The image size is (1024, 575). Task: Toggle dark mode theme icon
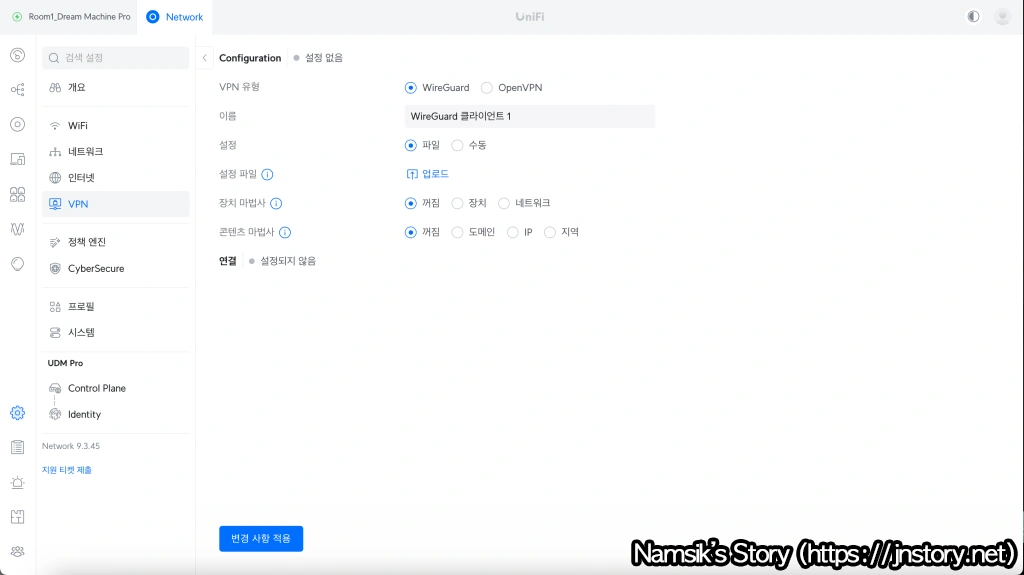pyautogui.click(x=973, y=17)
